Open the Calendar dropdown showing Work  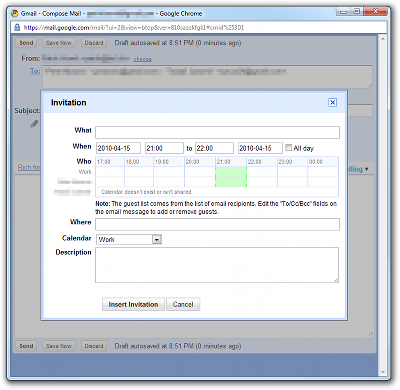pyautogui.click(x=129, y=239)
